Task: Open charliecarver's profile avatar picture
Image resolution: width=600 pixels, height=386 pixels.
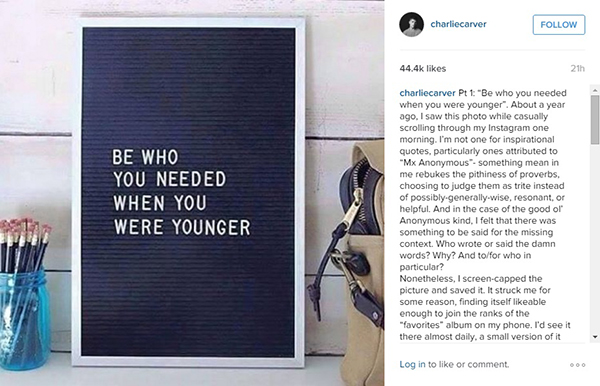Action: 411,24
